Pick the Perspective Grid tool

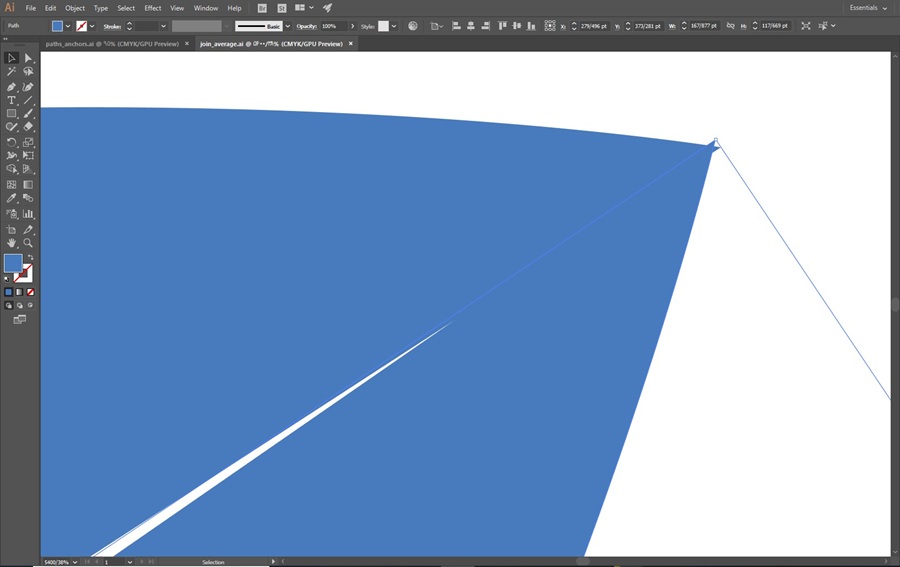[28, 169]
